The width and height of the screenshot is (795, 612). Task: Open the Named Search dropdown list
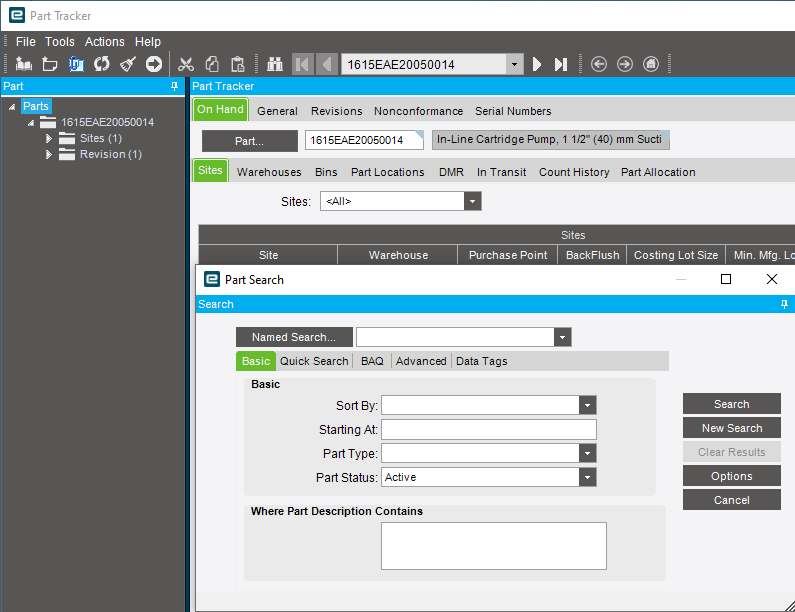tap(562, 337)
